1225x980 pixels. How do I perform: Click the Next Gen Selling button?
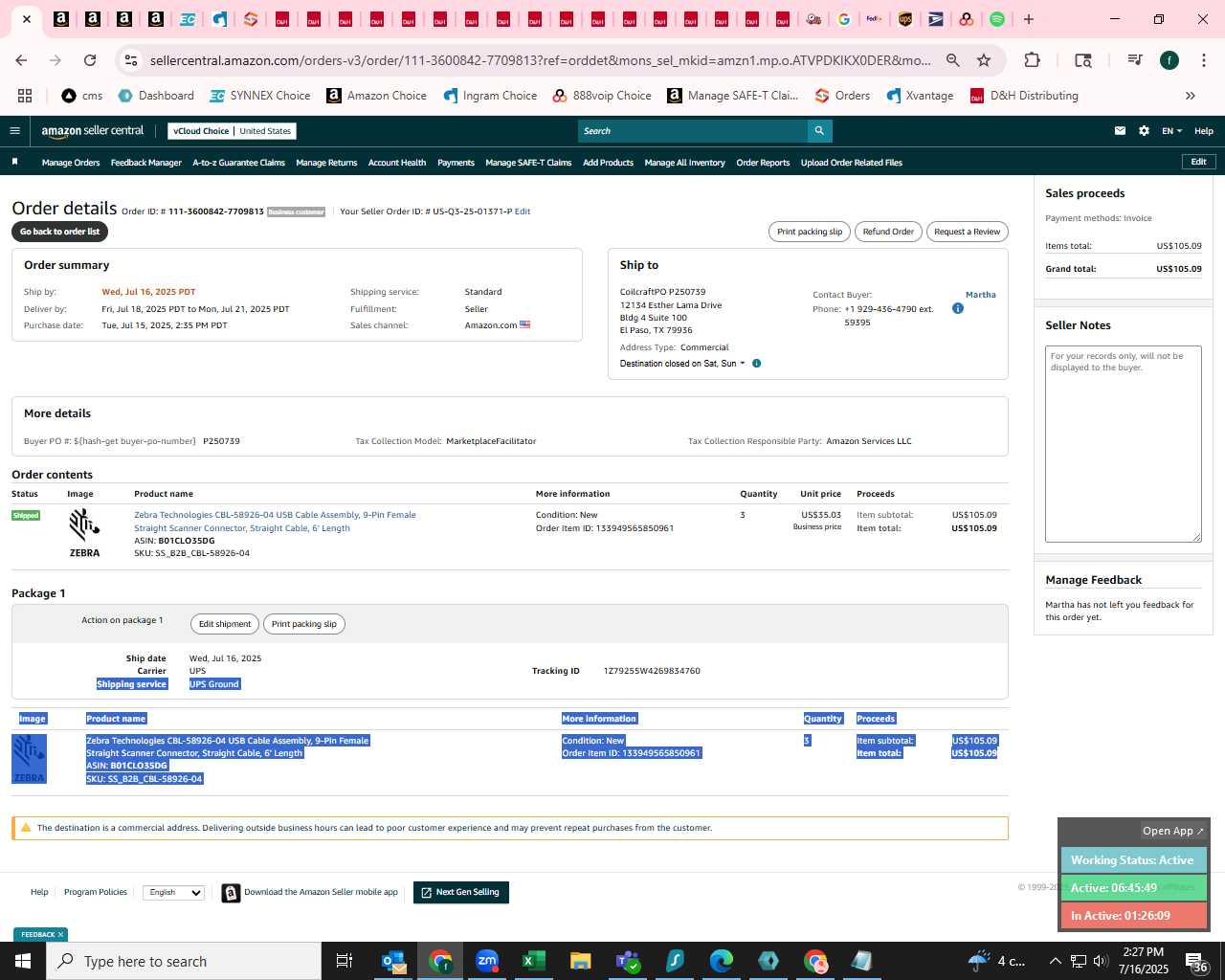(x=460, y=892)
